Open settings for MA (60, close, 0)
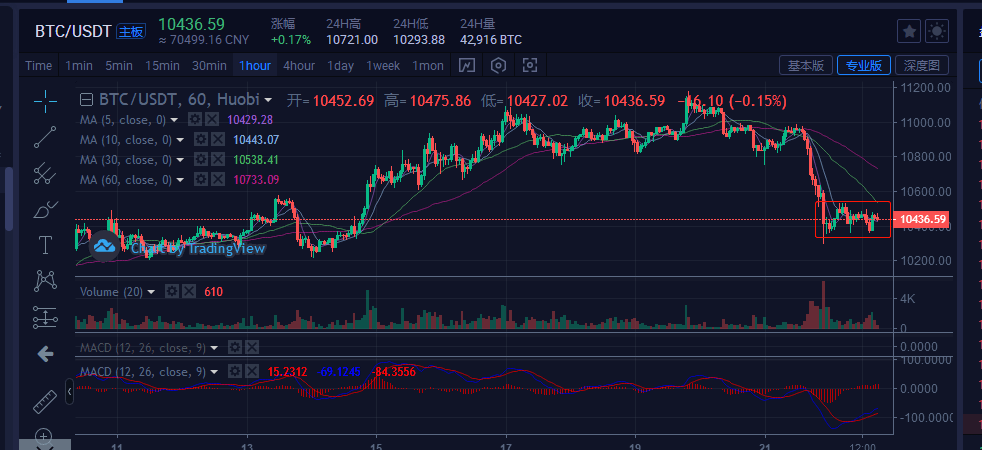 tap(199, 180)
